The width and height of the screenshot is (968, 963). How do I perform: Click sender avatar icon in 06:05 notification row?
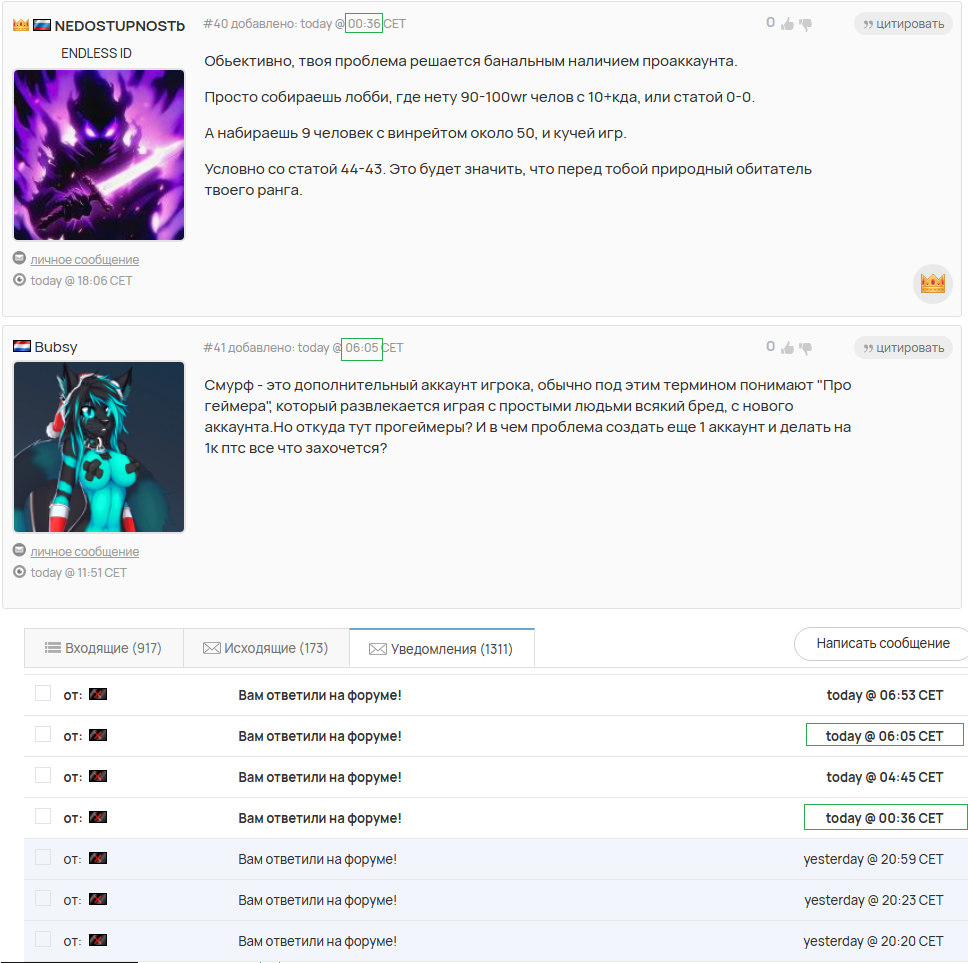coord(98,735)
